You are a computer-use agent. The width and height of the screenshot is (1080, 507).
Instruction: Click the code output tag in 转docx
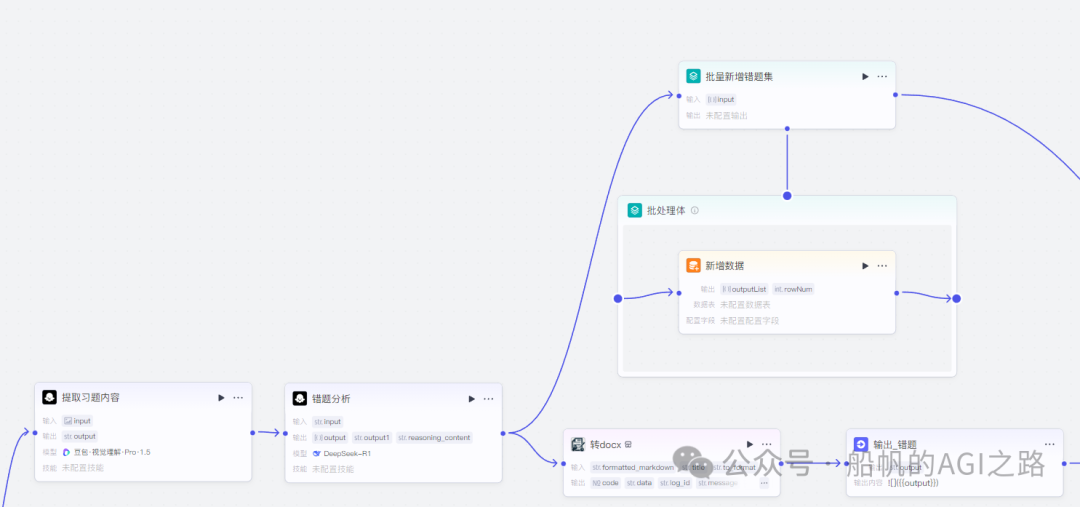[x=606, y=483]
